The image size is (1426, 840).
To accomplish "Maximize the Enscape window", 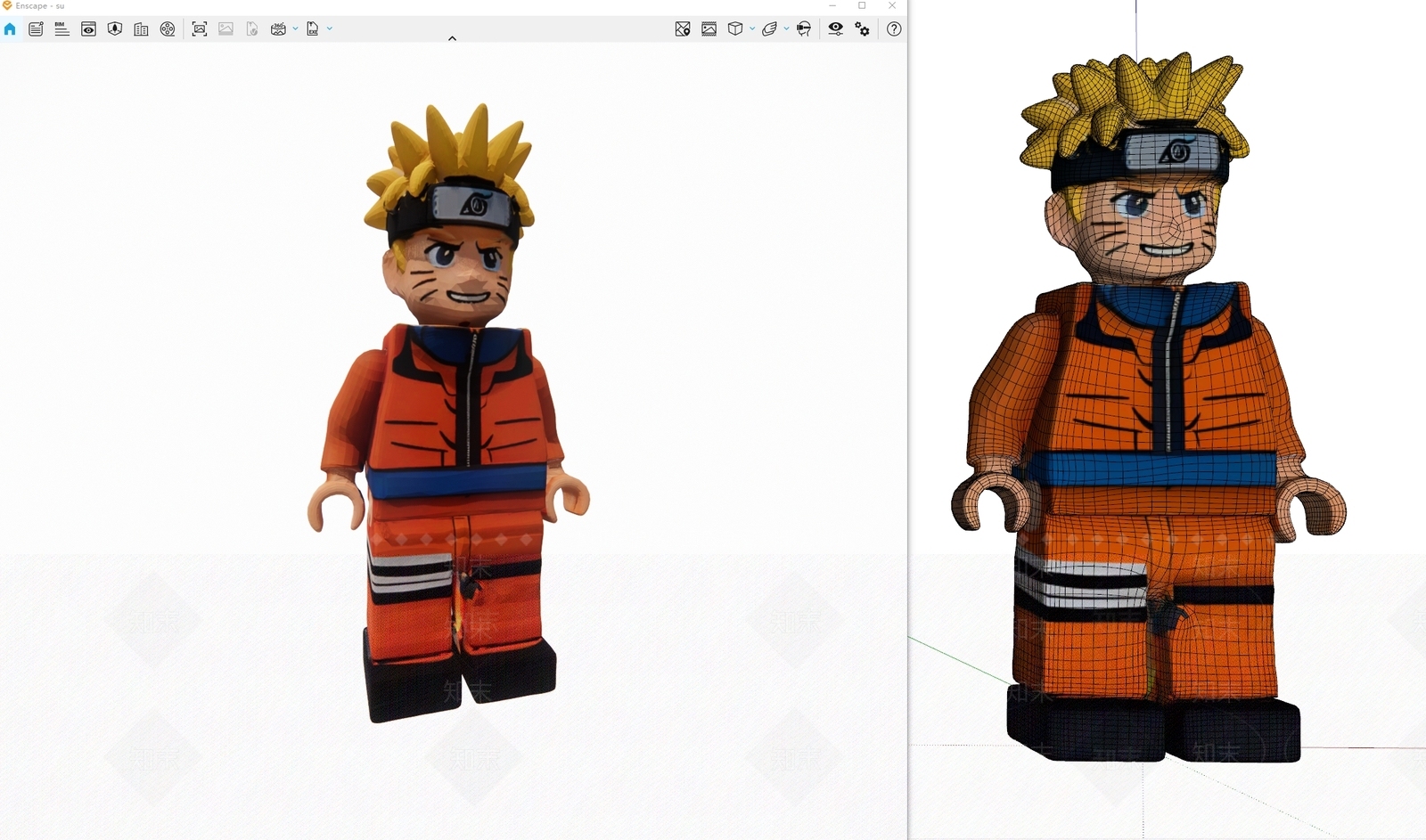I will 862,6.
